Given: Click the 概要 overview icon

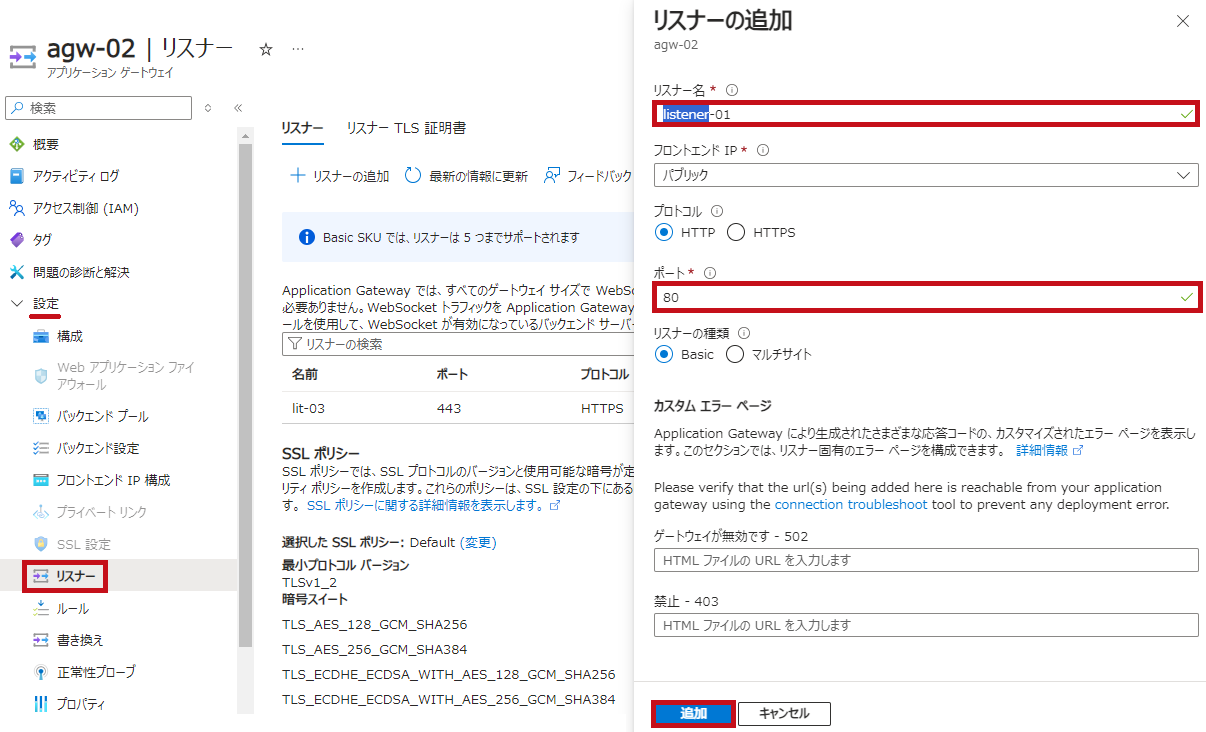Looking at the screenshot, I should click(x=16, y=144).
